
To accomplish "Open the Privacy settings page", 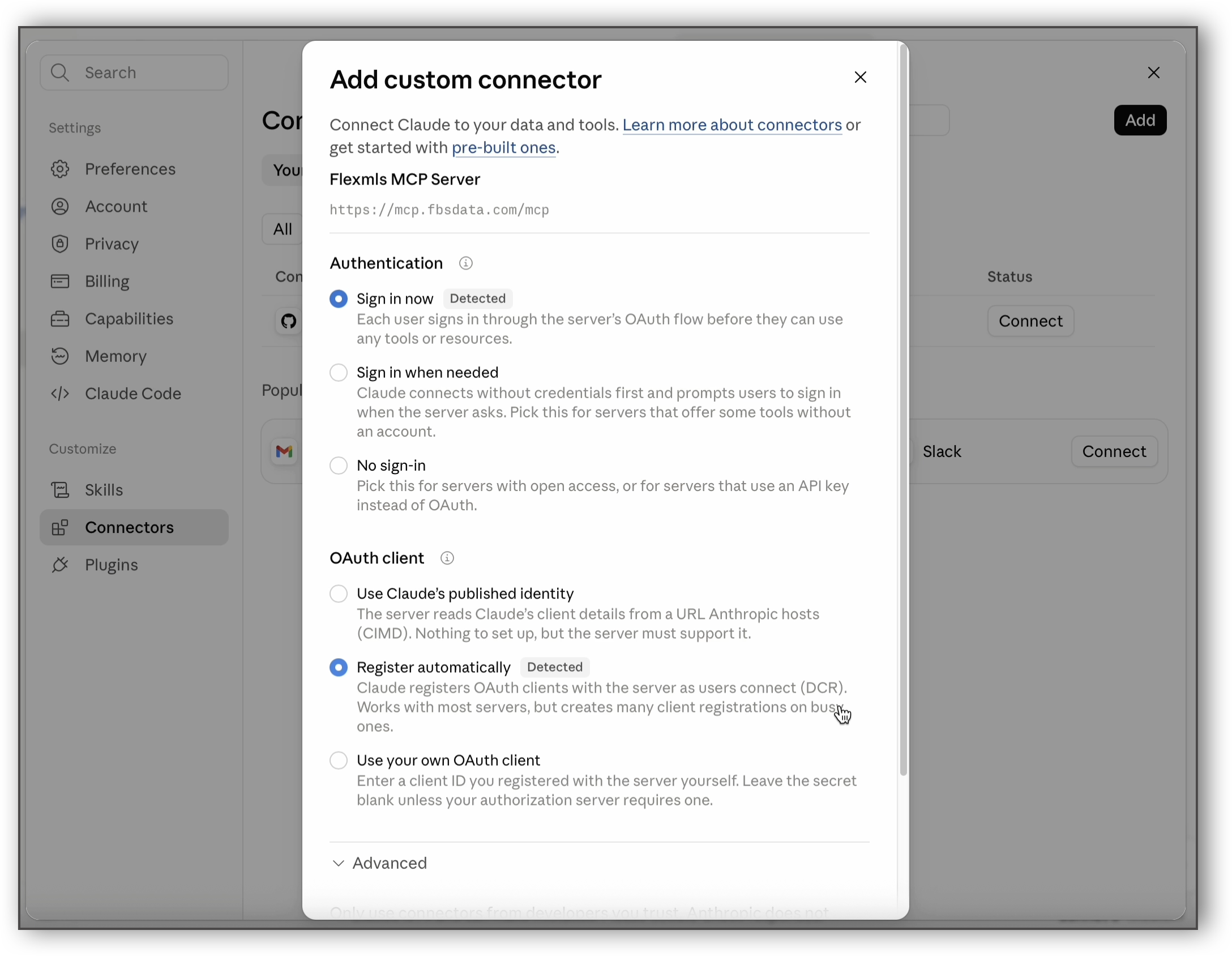I will pyautogui.click(x=134, y=244).
